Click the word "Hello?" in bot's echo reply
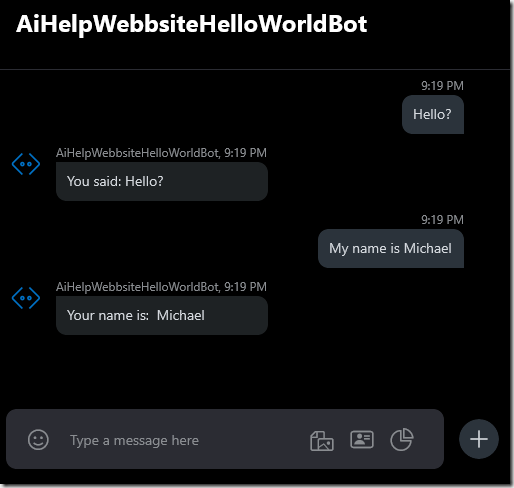This screenshot has height=488, width=514. pyautogui.click(x=144, y=181)
